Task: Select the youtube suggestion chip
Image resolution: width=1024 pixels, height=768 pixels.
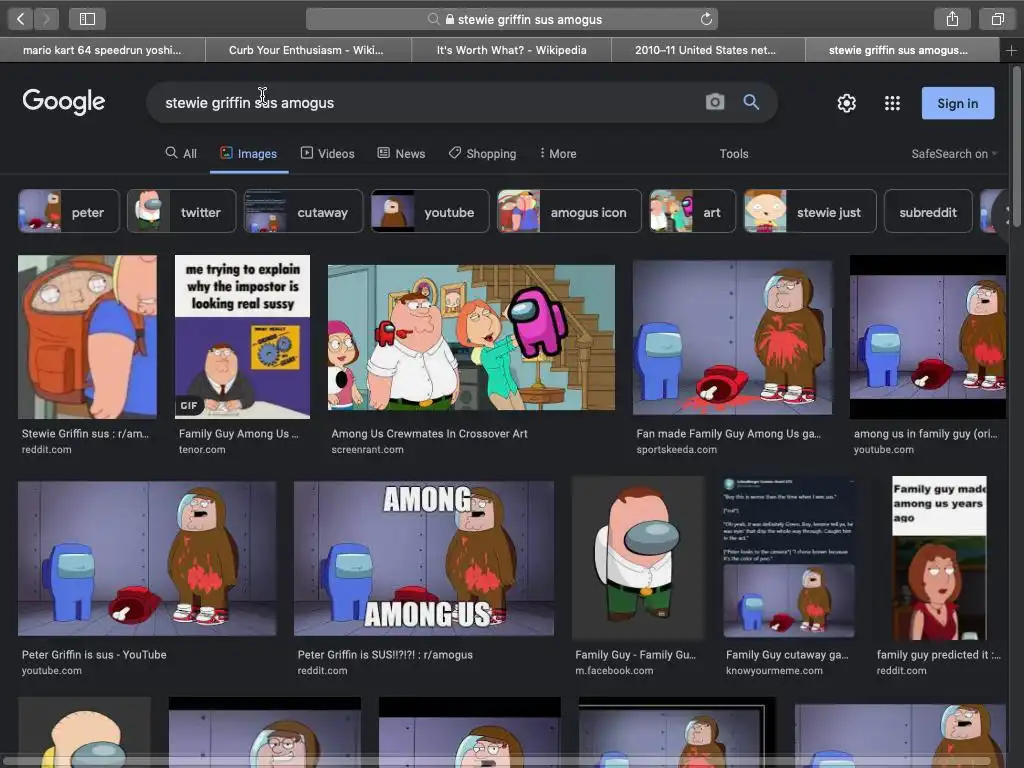Action: [x=430, y=212]
